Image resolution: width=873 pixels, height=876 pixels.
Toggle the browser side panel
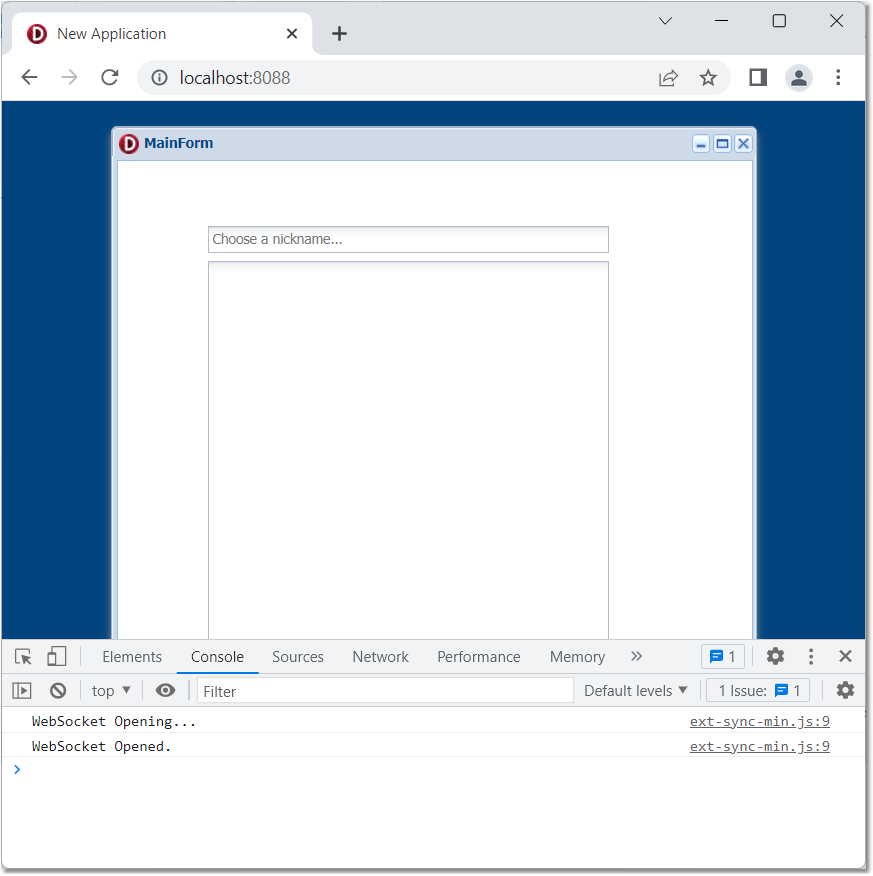pyautogui.click(x=758, y=78)
